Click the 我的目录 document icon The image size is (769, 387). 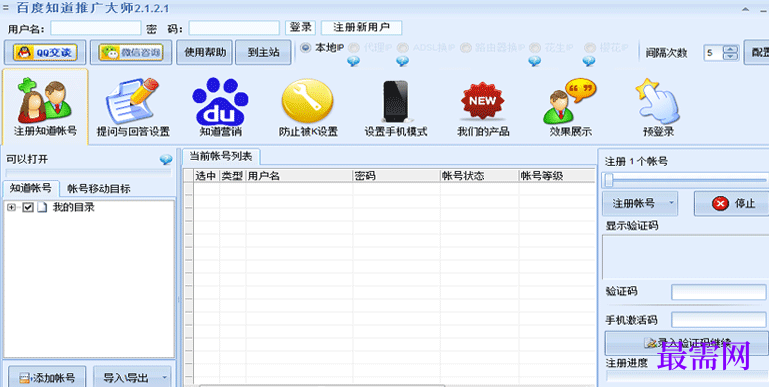pyautogui.click(x=43, y=207)
